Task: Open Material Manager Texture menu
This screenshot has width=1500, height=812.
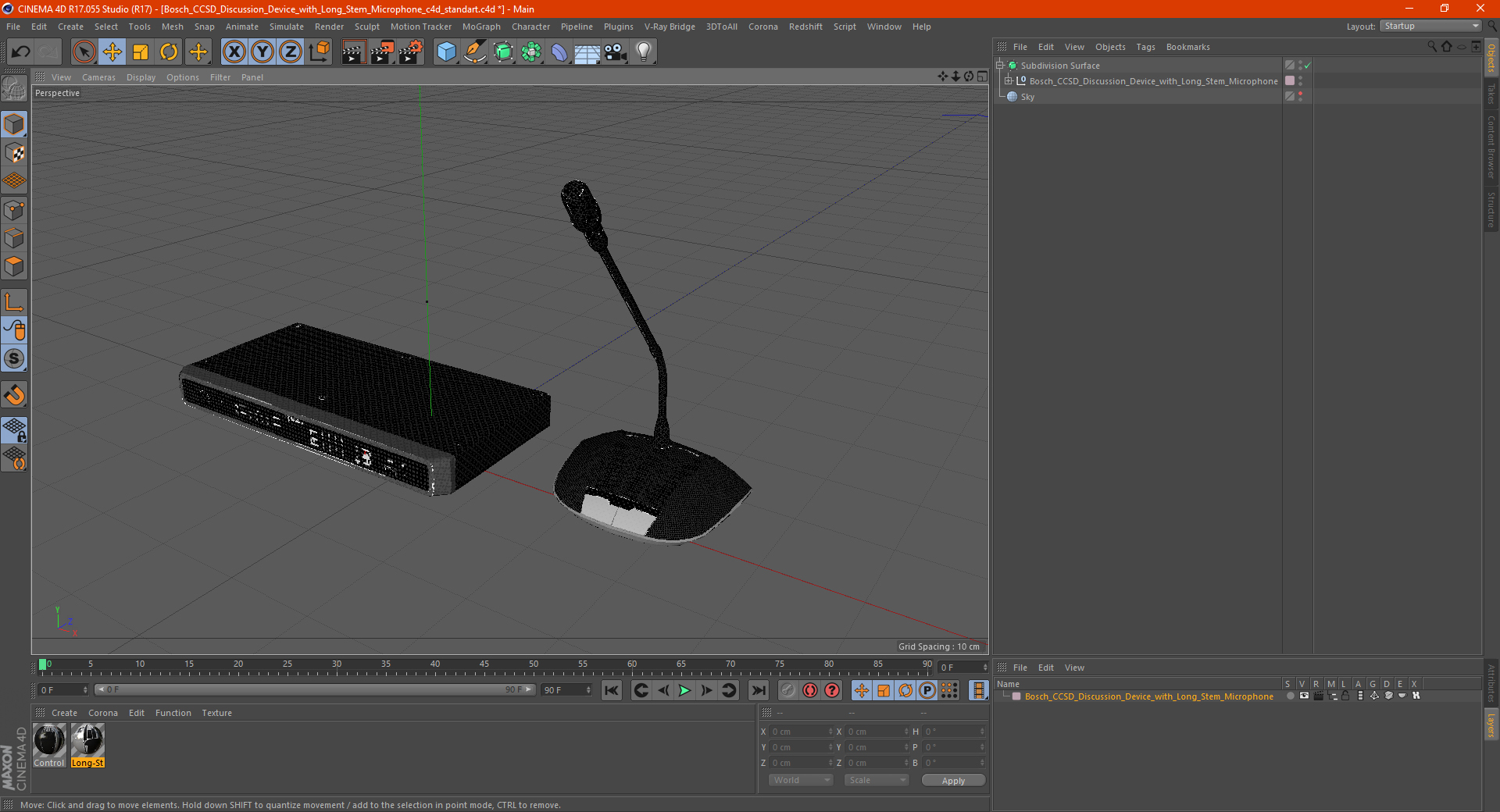Action: click(x=216, y=713)
